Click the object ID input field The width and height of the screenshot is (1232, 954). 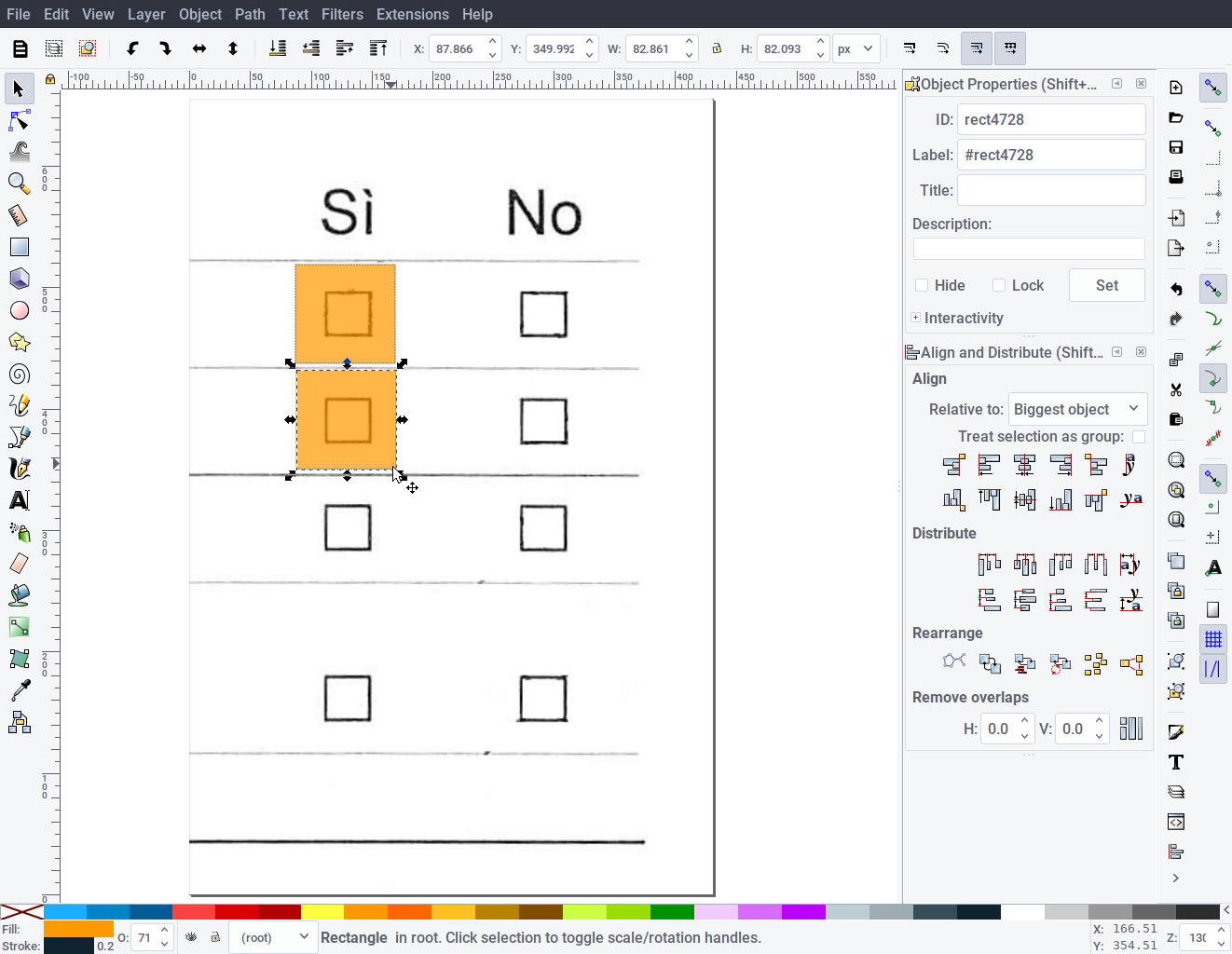pos(1051,119)
